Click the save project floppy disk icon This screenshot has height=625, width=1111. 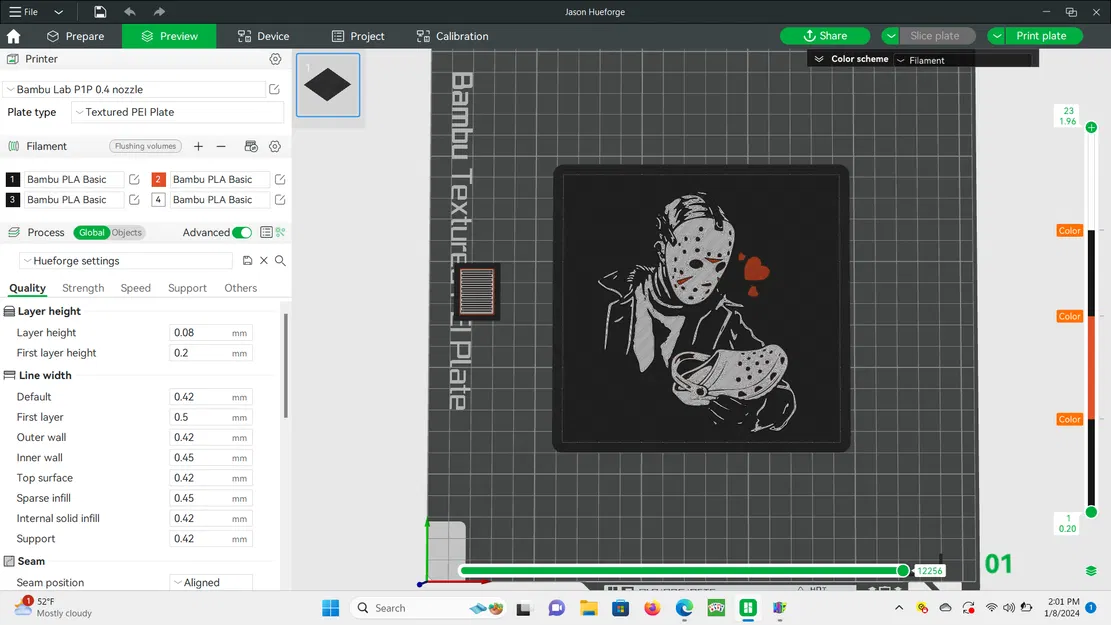100,12
